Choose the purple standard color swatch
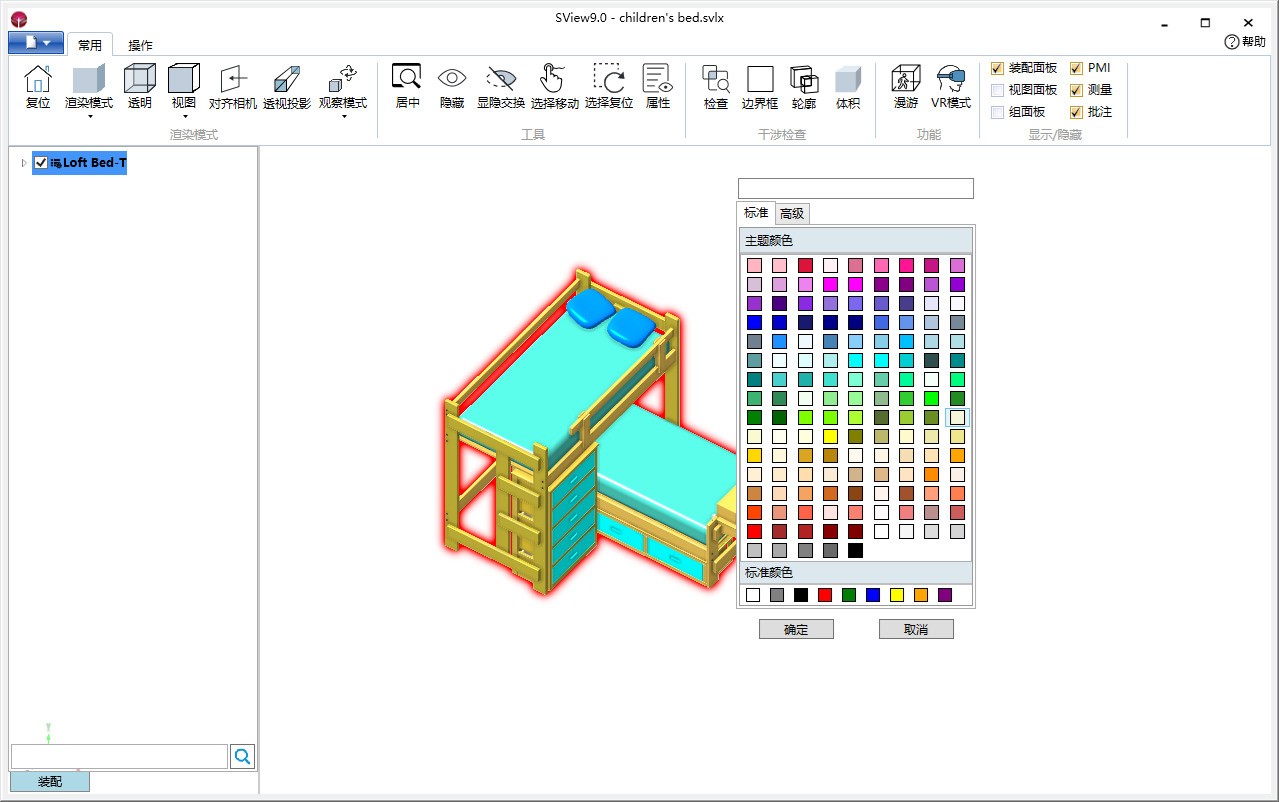This screenshot has width=1279, height=802. (x=945, y=595)
